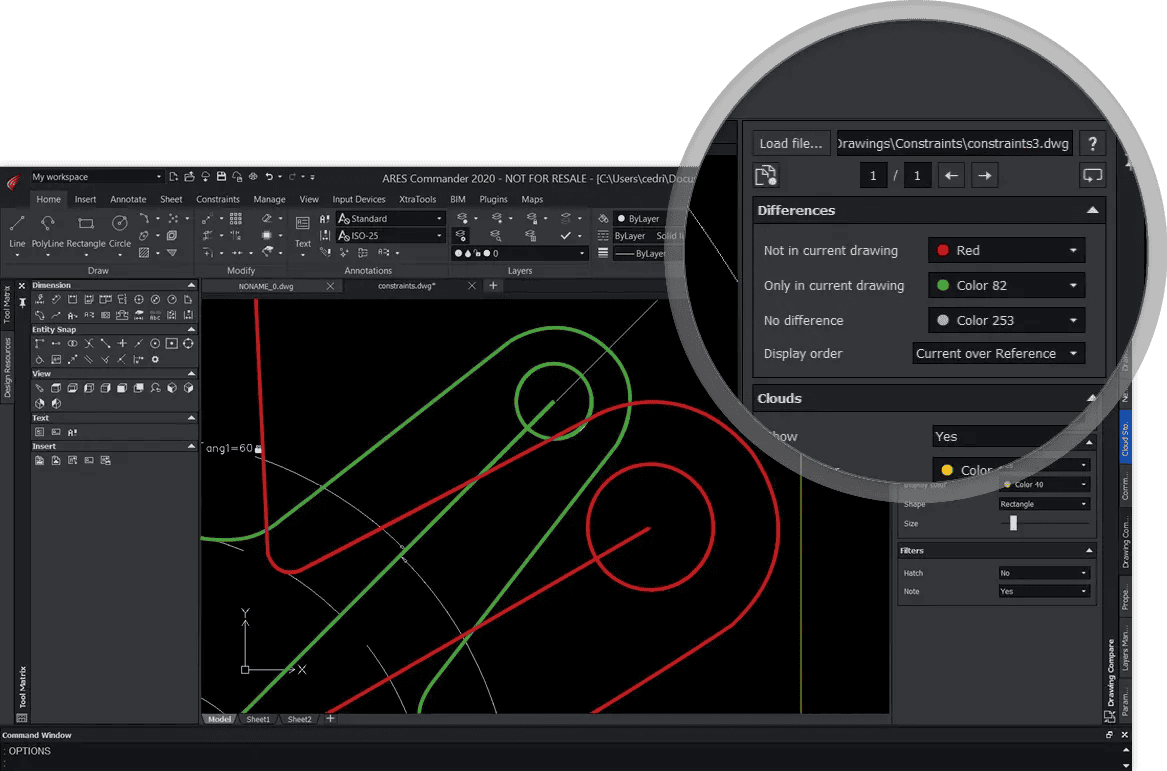Open the Constraints ribbon tab
This screenshot has height=771, width=1167.
coord(217,199)
